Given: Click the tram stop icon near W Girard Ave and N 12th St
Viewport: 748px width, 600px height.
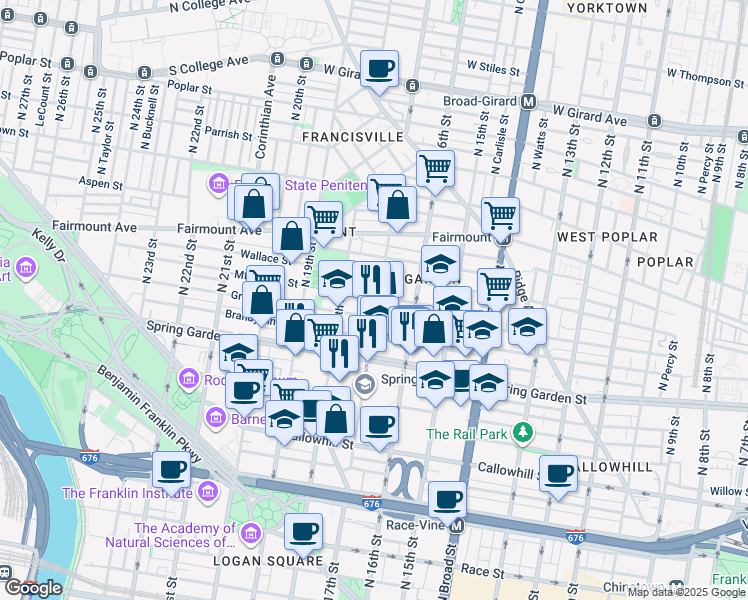Looking at the screenshot, I should coord(655,121).
